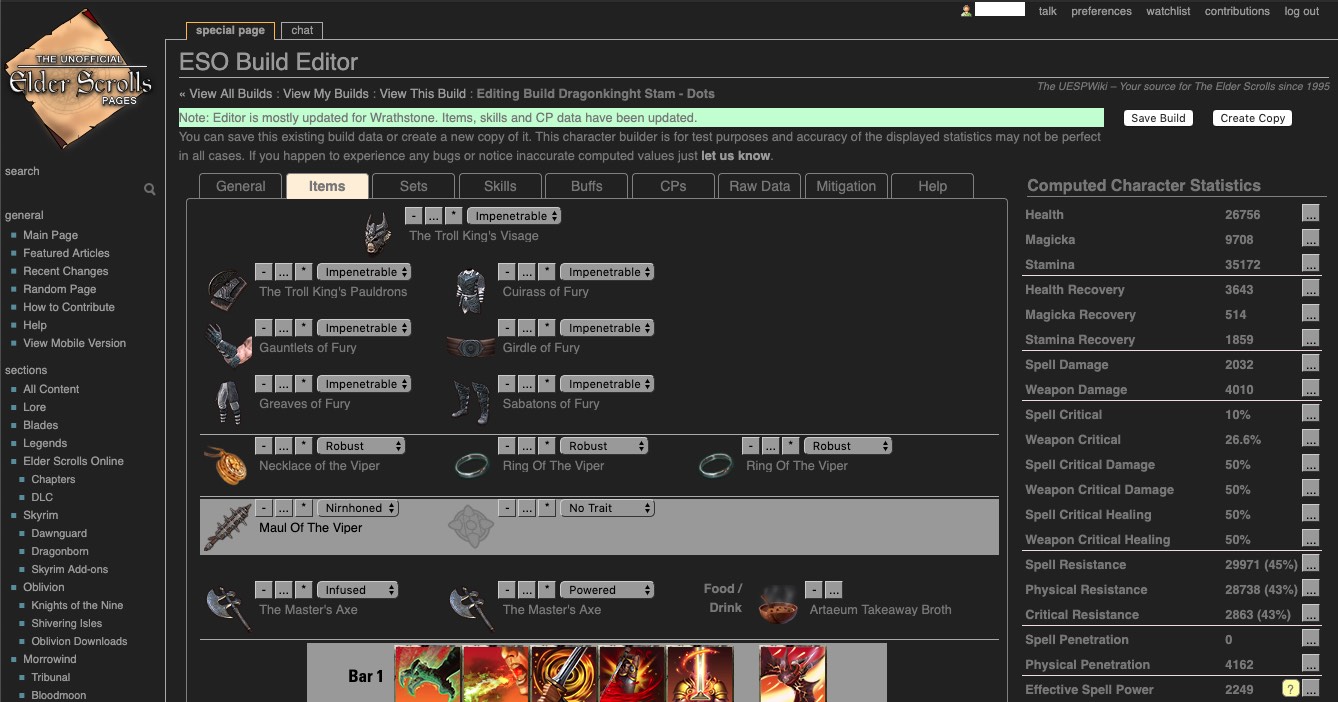Image resolution: width=1338 pixels, height=702 pixels.
Task: Click the first Ring Of The Viper icon
Action: click(471, 464)
